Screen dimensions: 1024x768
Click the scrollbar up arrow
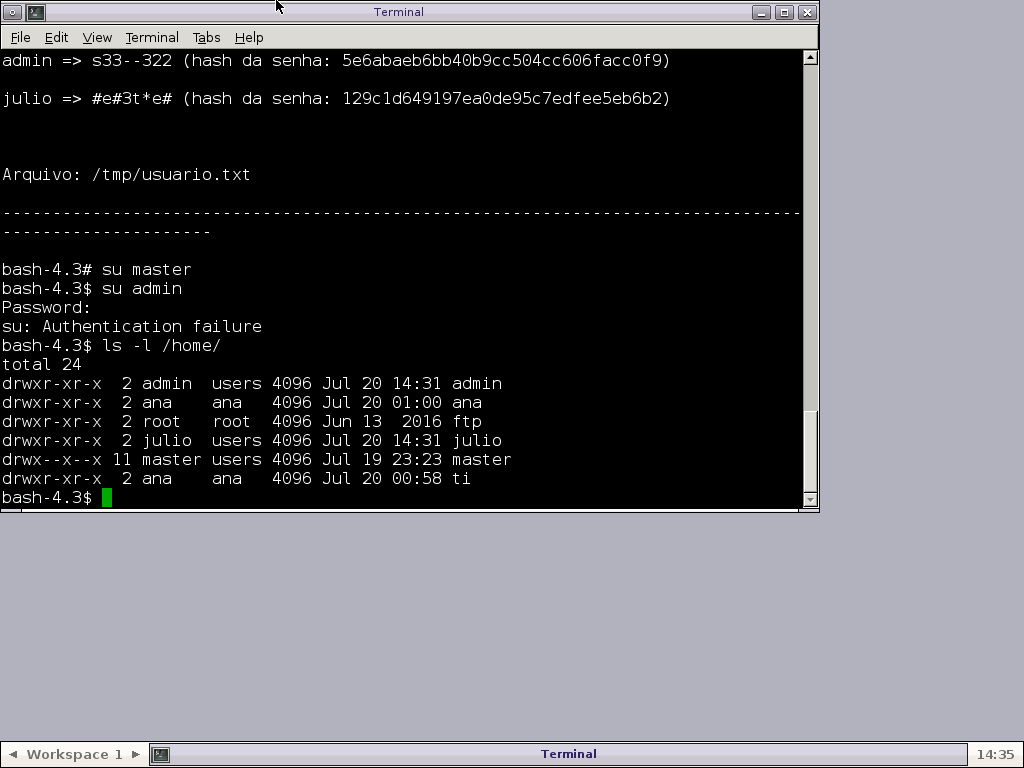pyautogui.click(x=810, y=57)
